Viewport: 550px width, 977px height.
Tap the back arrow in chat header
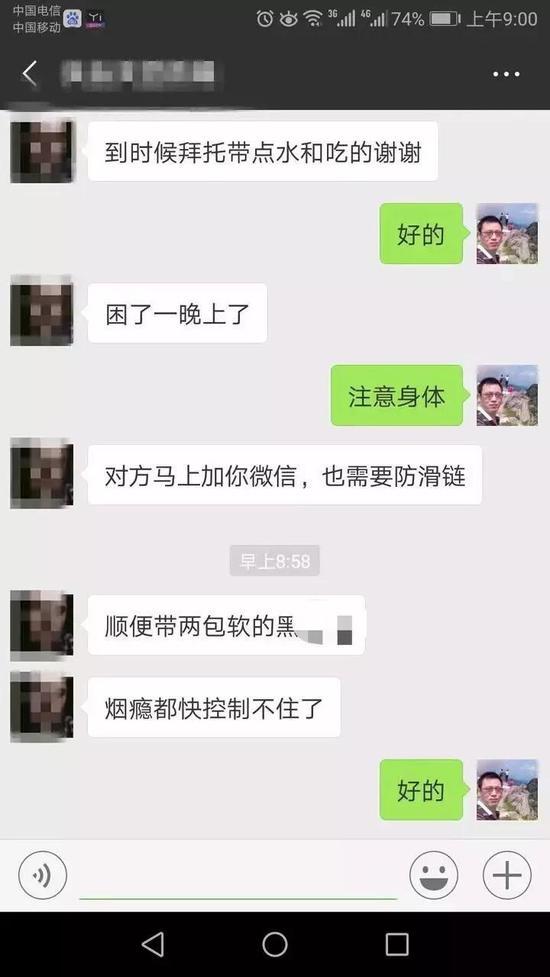[x=29, y=74]
